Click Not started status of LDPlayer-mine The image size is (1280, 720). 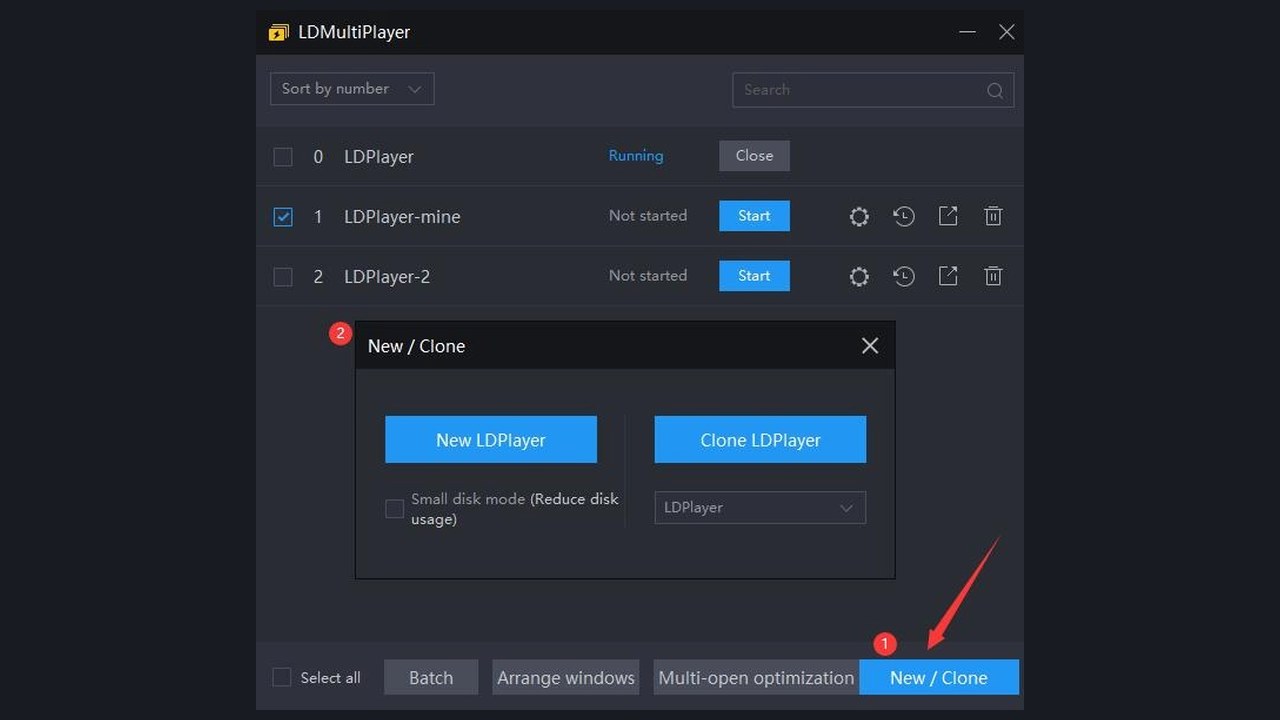[648, 216]
